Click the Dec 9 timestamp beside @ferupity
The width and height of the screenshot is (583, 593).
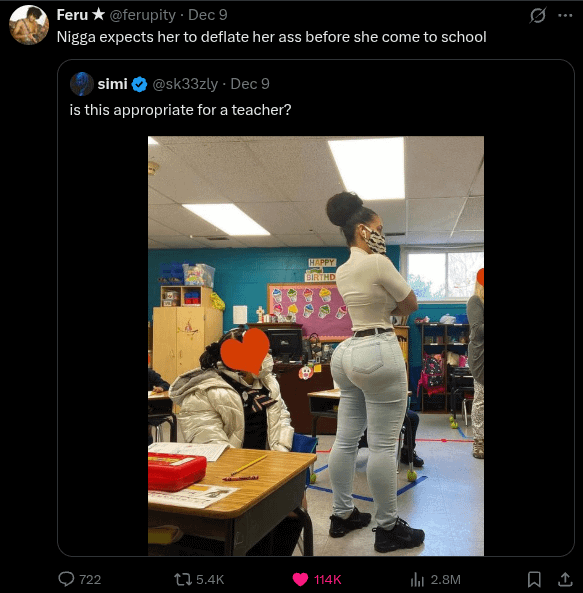(x=208, y=15)
